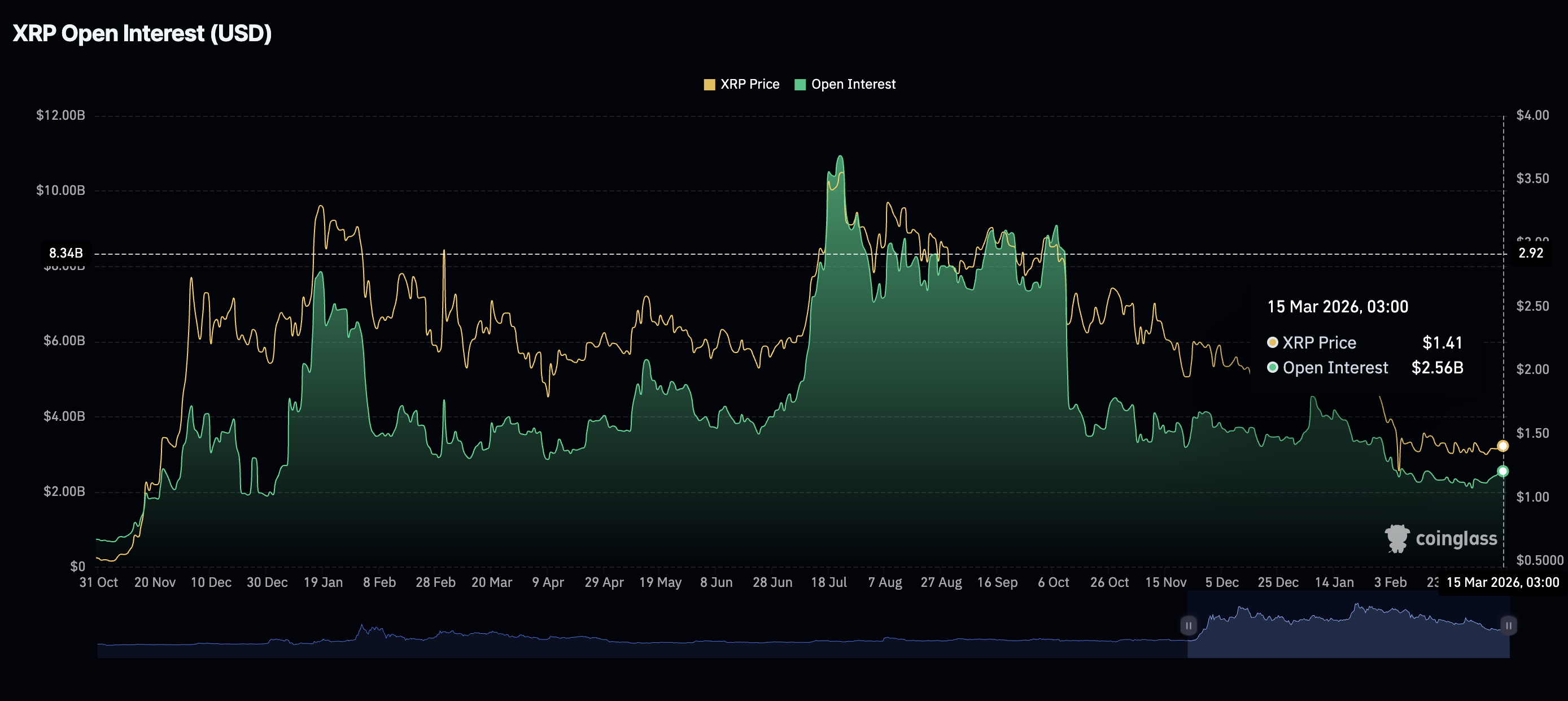
Task: Click the 8.34B crosshair axis label
Action: (65, 252)
